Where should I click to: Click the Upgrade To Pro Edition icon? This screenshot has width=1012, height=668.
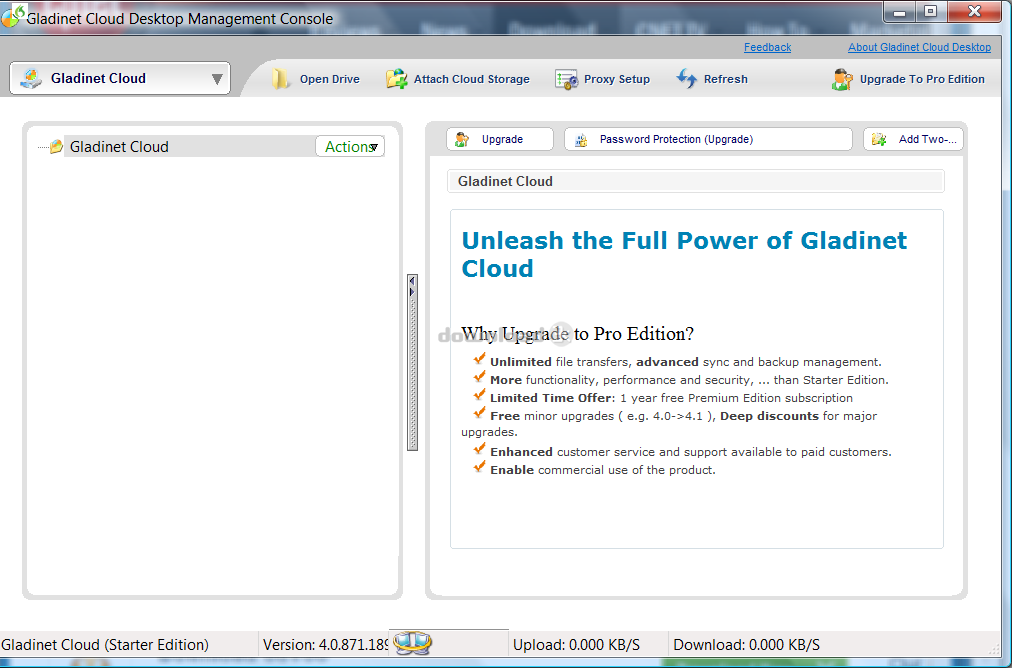(x=842, y=79)
